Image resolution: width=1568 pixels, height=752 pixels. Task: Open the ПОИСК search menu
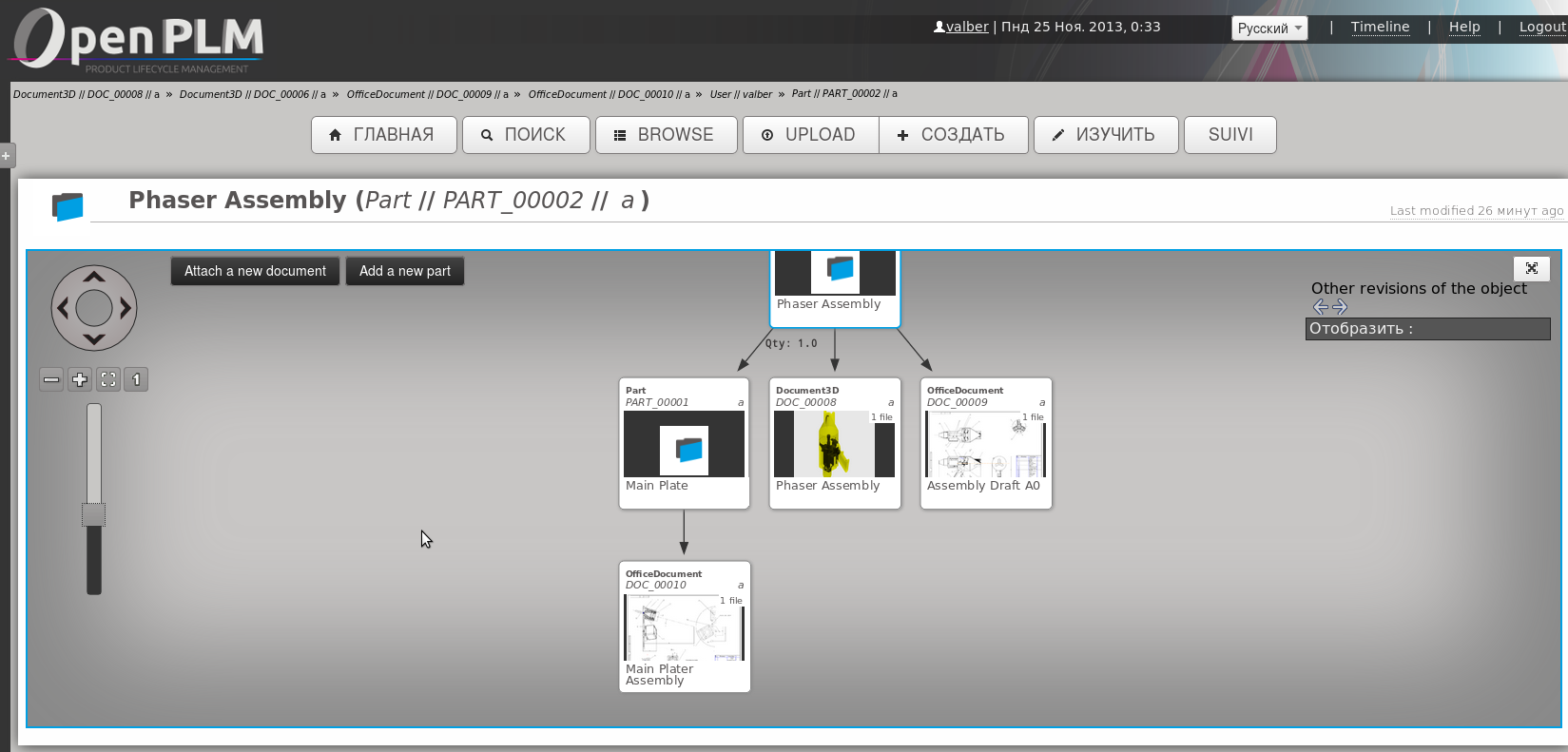click(526, 135)
